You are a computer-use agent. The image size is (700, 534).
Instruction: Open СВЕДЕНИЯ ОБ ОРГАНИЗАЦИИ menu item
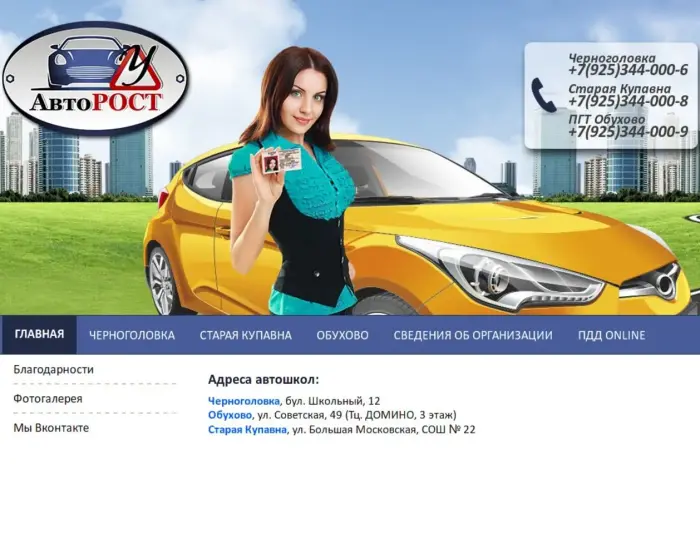473,335
